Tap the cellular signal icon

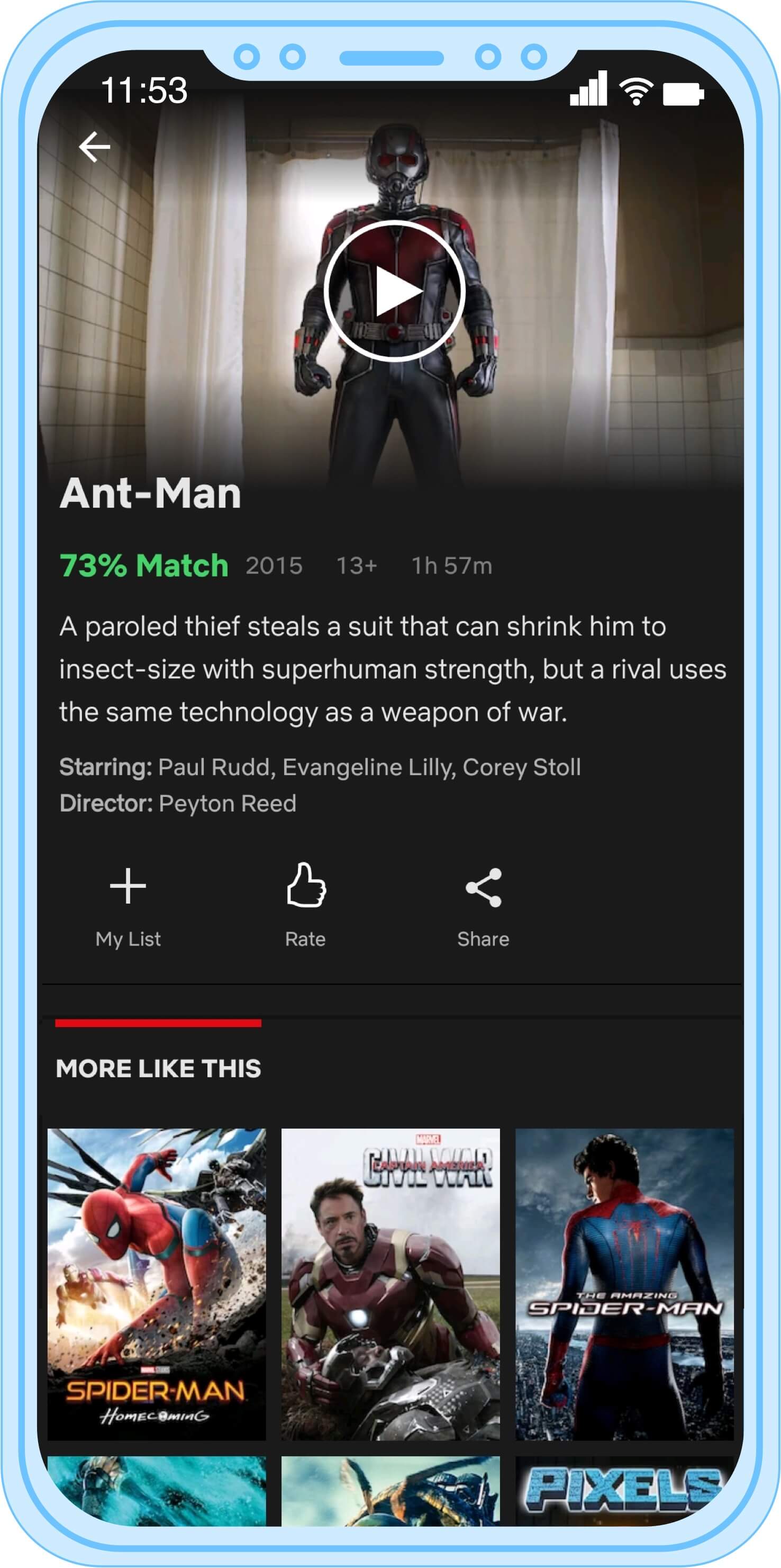pos(588,88)
